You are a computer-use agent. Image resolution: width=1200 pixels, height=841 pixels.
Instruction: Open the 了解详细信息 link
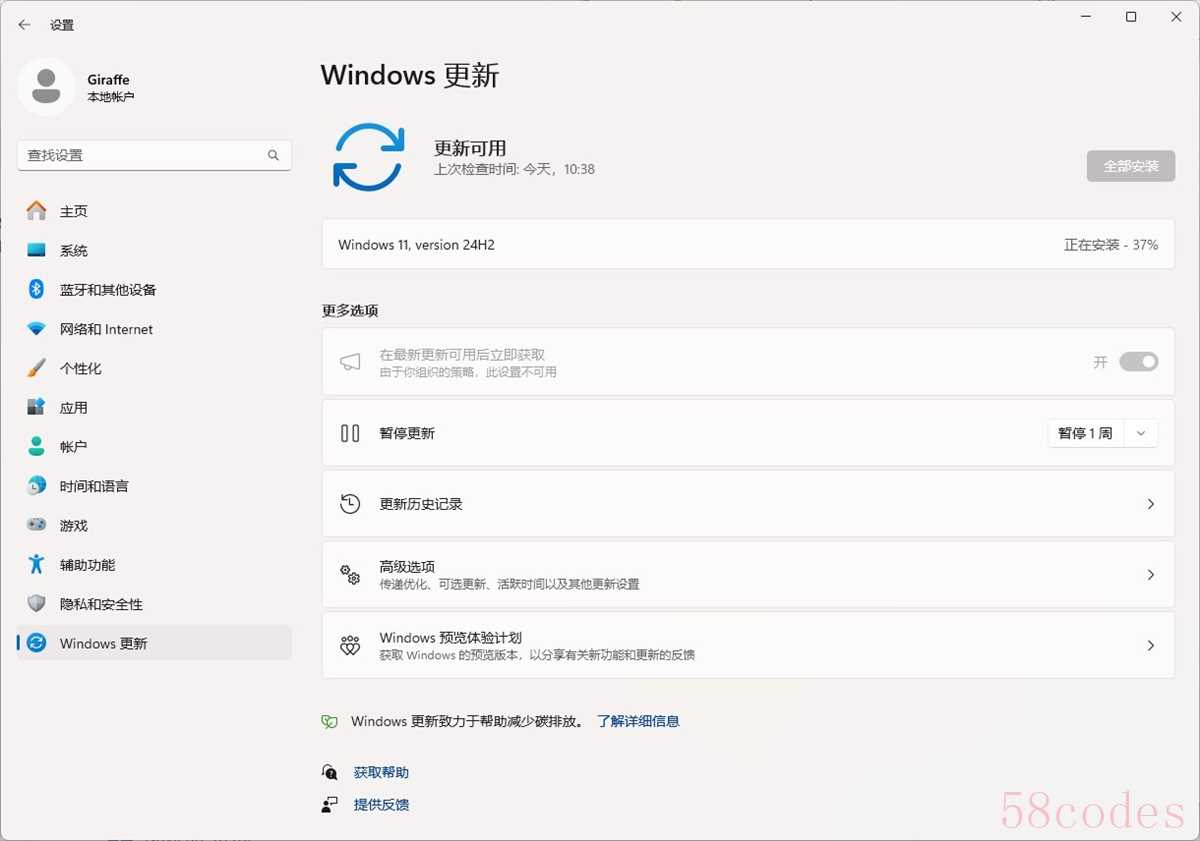638,721
